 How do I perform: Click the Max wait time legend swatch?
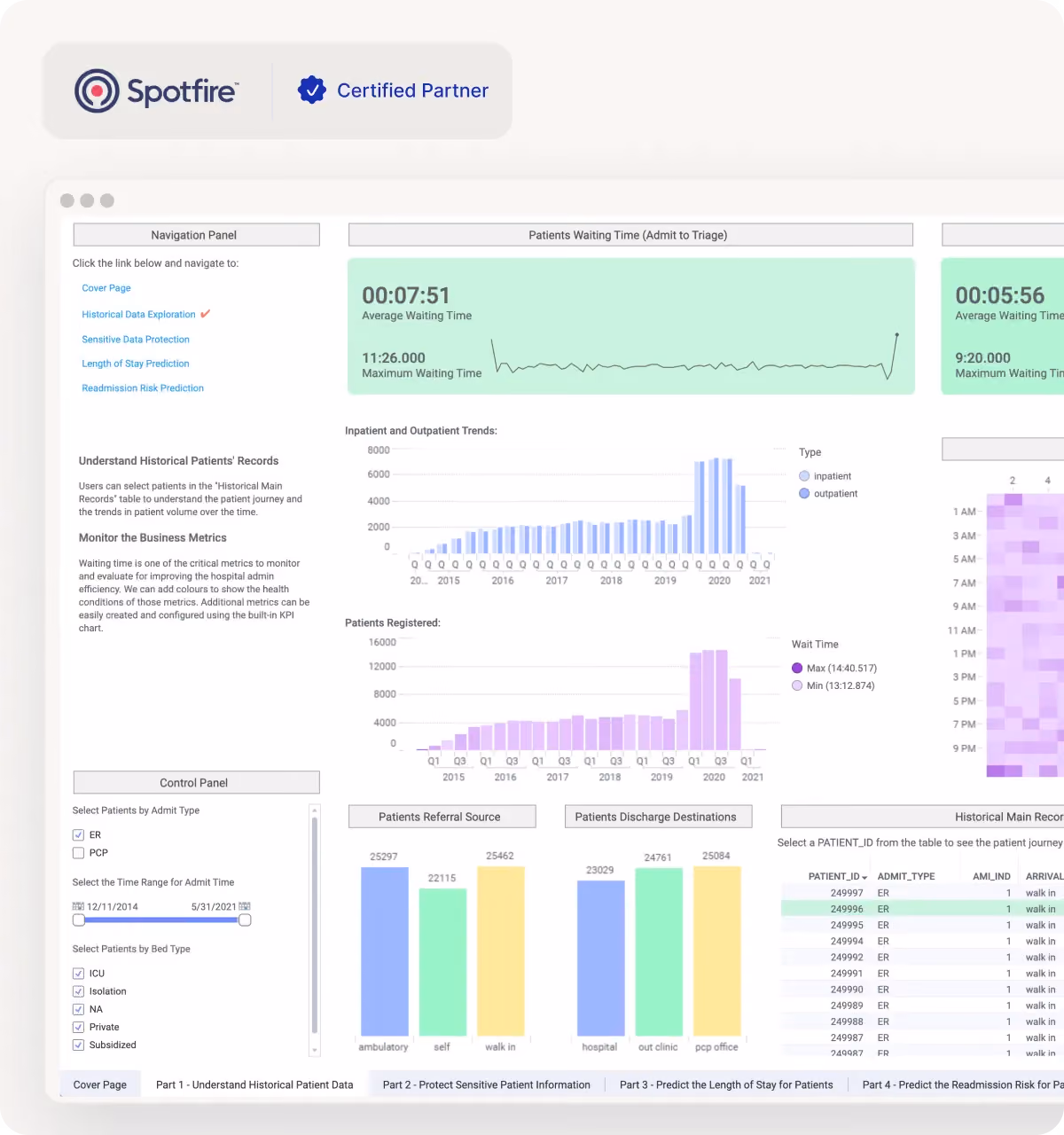pos(797,669)
